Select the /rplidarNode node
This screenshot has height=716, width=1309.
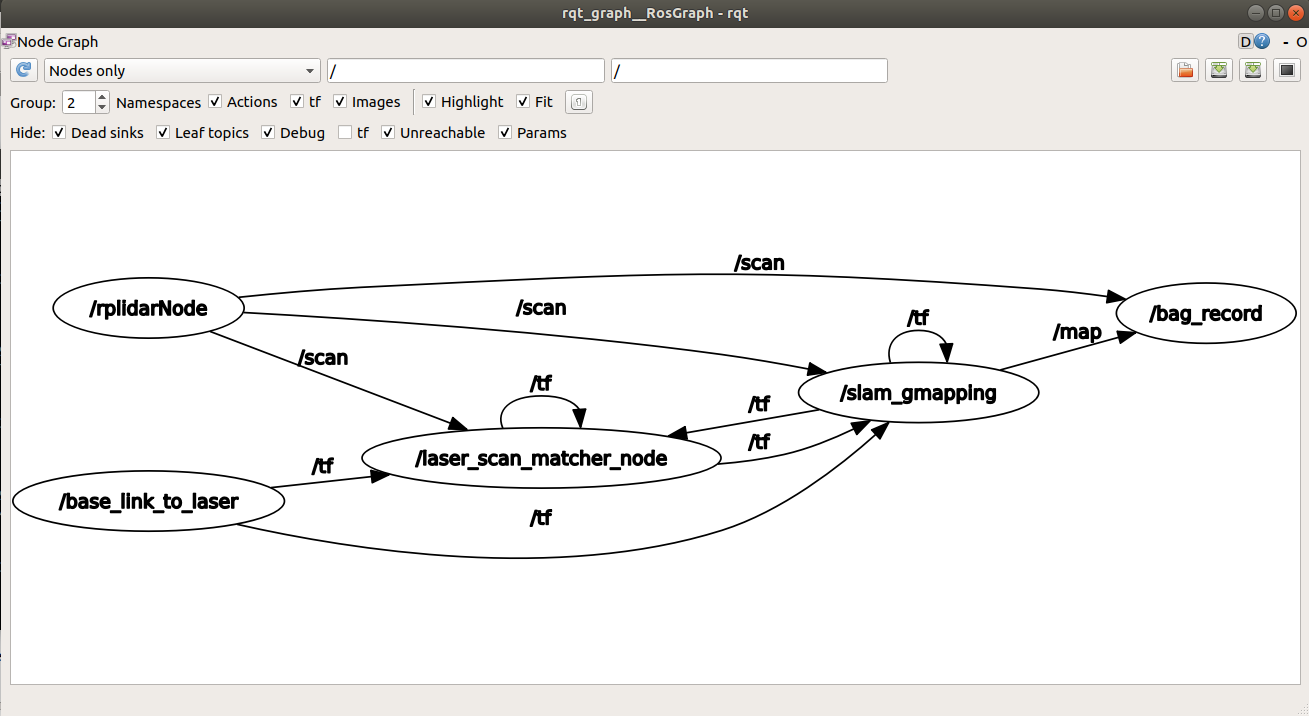click(x=148, y=308)
